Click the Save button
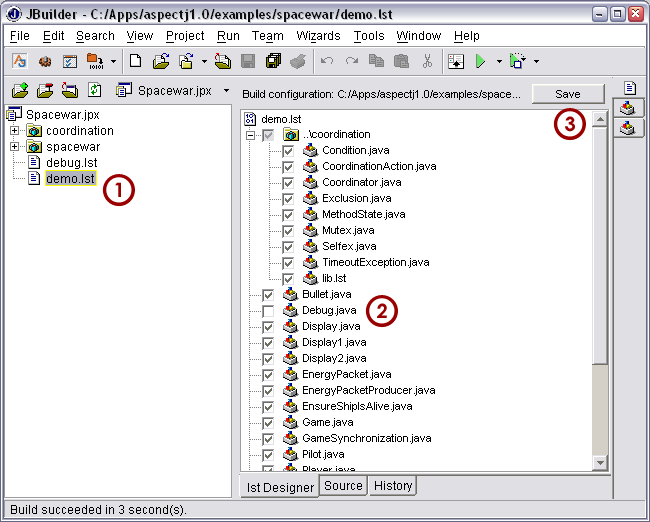This screenshot has height=522, width=650. click(568, 93)
